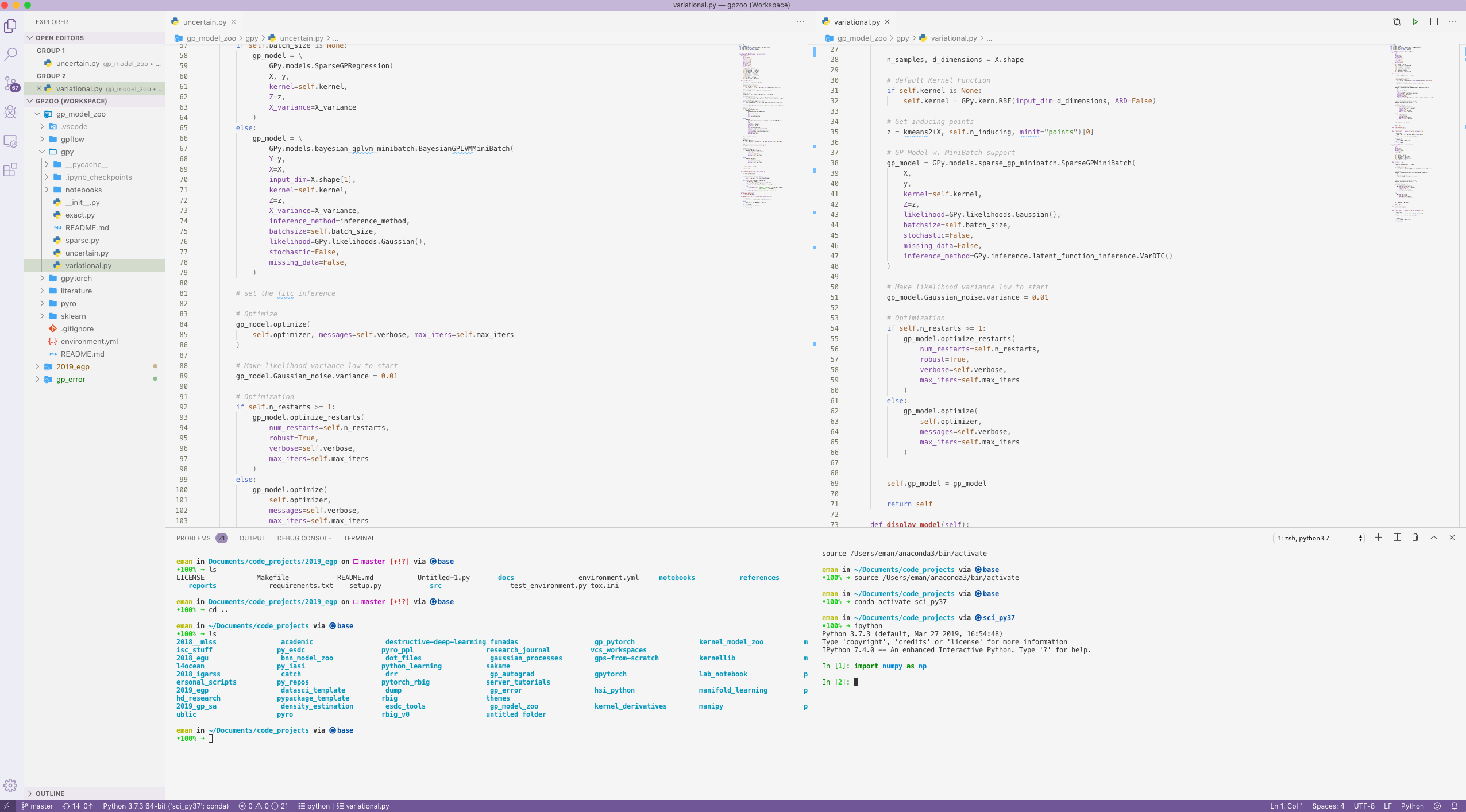Expand the OUTLINE section

(50, 793)
